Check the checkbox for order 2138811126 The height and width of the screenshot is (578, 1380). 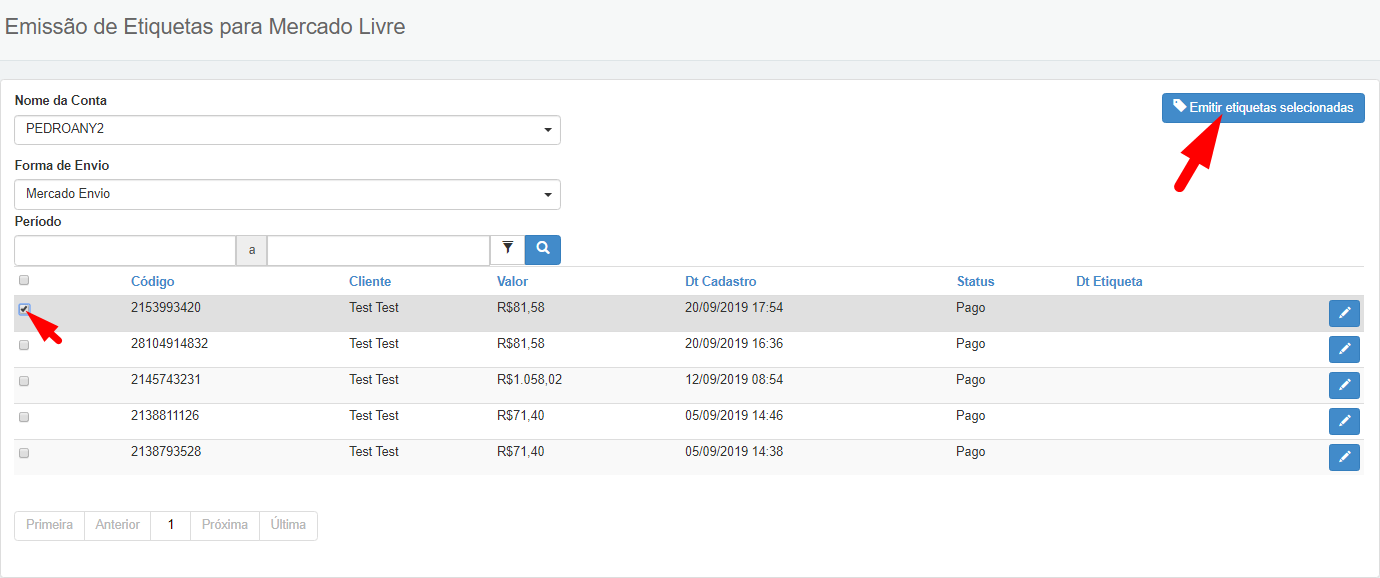(x=24, y=417)
